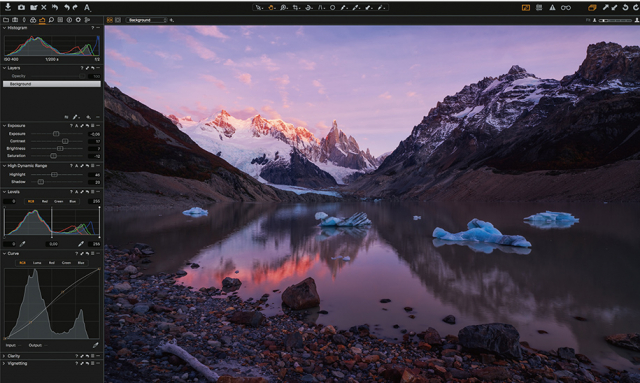Viewport: 640px width, 383px height.
Task: Open the Library folder tool tab
Action: pyautogui.click(x=6, y=20)
